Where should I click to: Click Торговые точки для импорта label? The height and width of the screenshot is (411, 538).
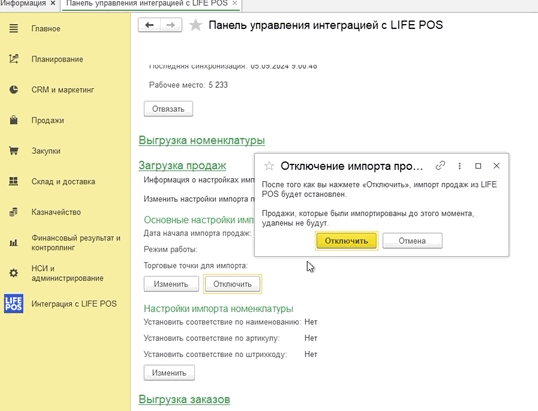point(196,266)
